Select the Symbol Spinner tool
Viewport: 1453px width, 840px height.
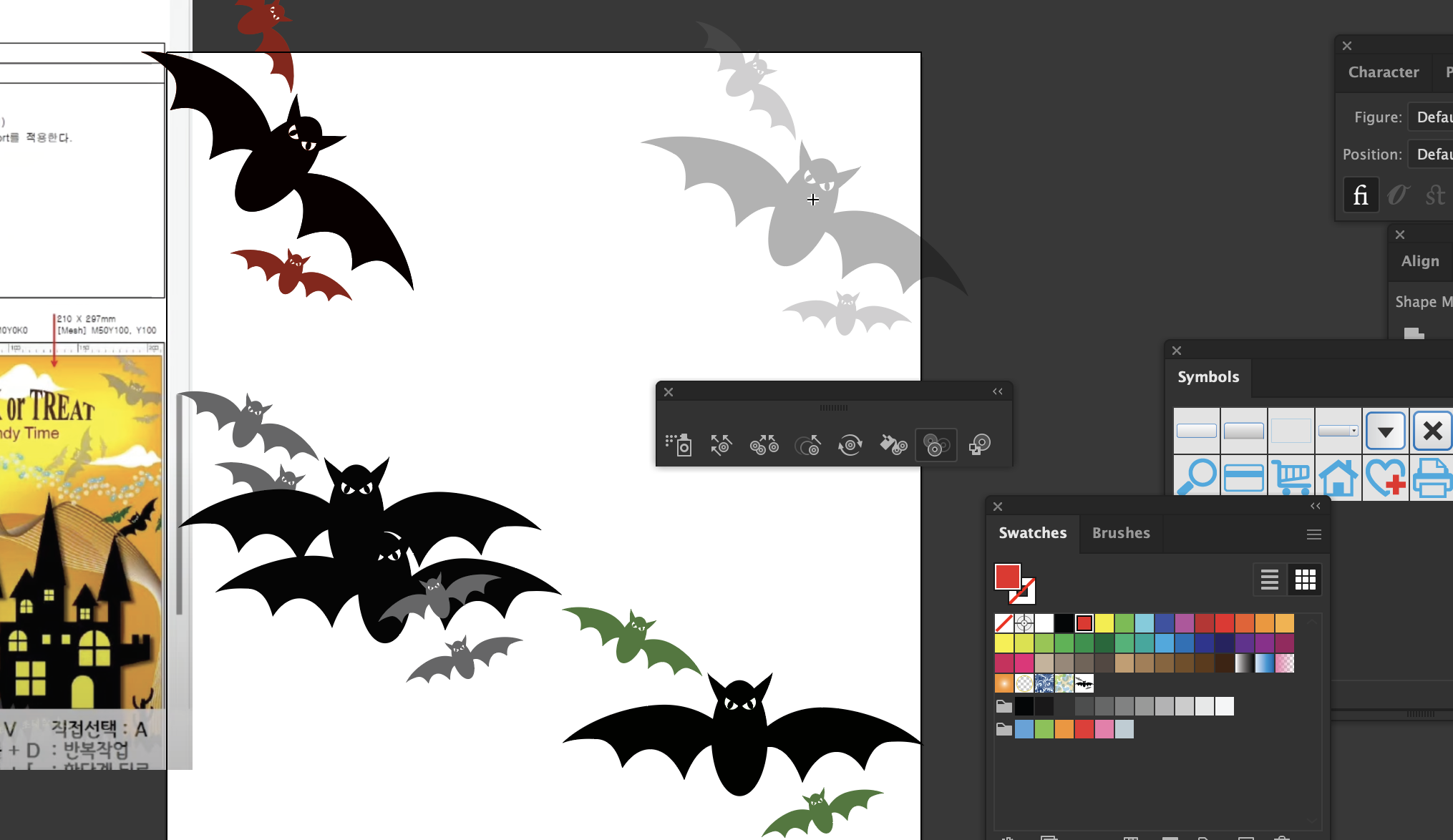click(850, 444)
